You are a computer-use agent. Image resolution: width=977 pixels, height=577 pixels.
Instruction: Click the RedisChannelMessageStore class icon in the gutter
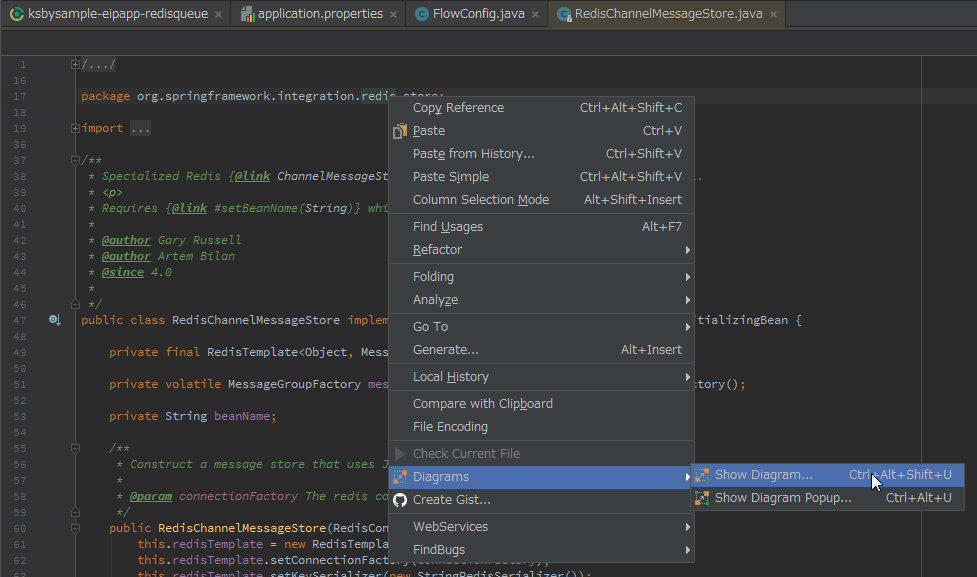54,319
